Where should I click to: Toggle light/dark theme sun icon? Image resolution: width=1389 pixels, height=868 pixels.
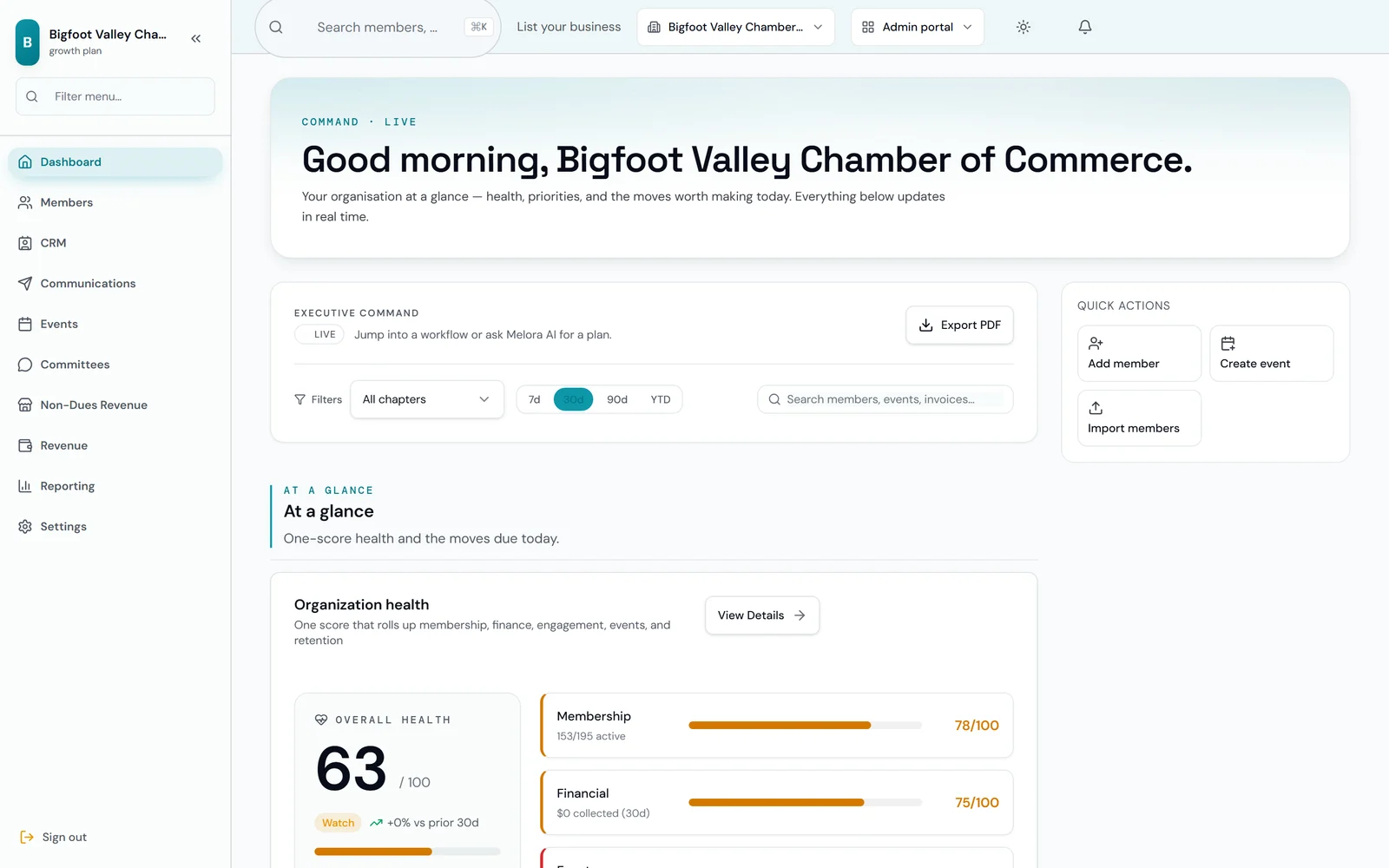pyautogui.click(x=1024, y=27)
